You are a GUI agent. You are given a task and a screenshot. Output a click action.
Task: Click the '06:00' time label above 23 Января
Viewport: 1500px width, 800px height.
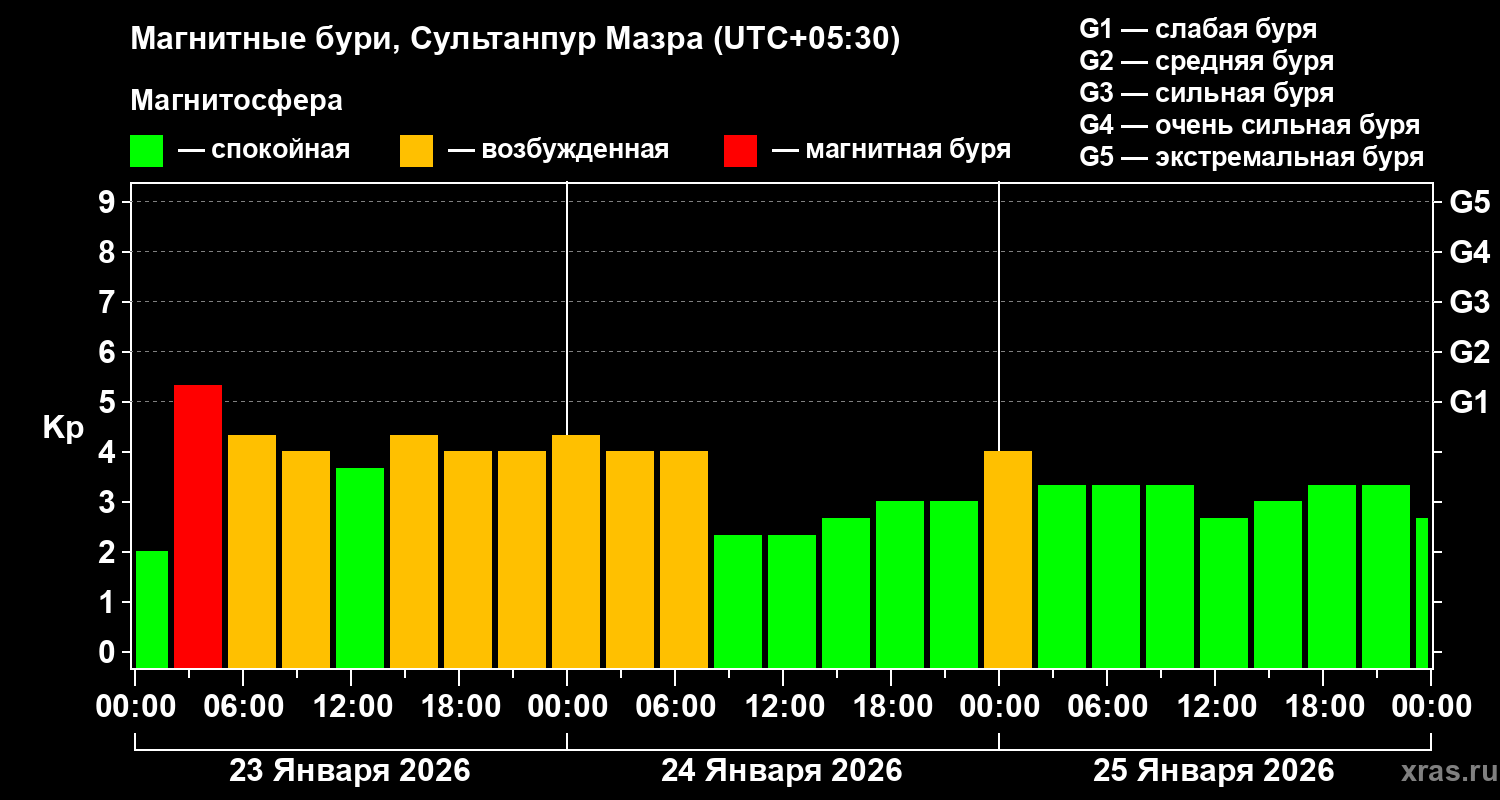243,706
